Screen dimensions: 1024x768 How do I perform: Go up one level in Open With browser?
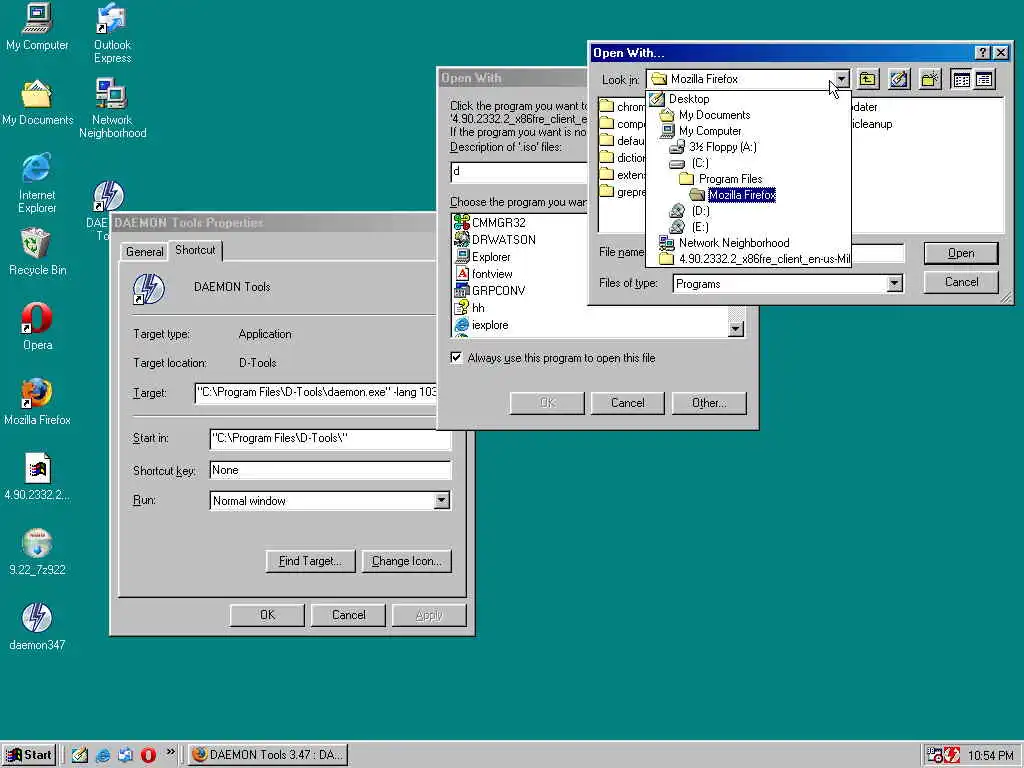click(x=867, y=79)
